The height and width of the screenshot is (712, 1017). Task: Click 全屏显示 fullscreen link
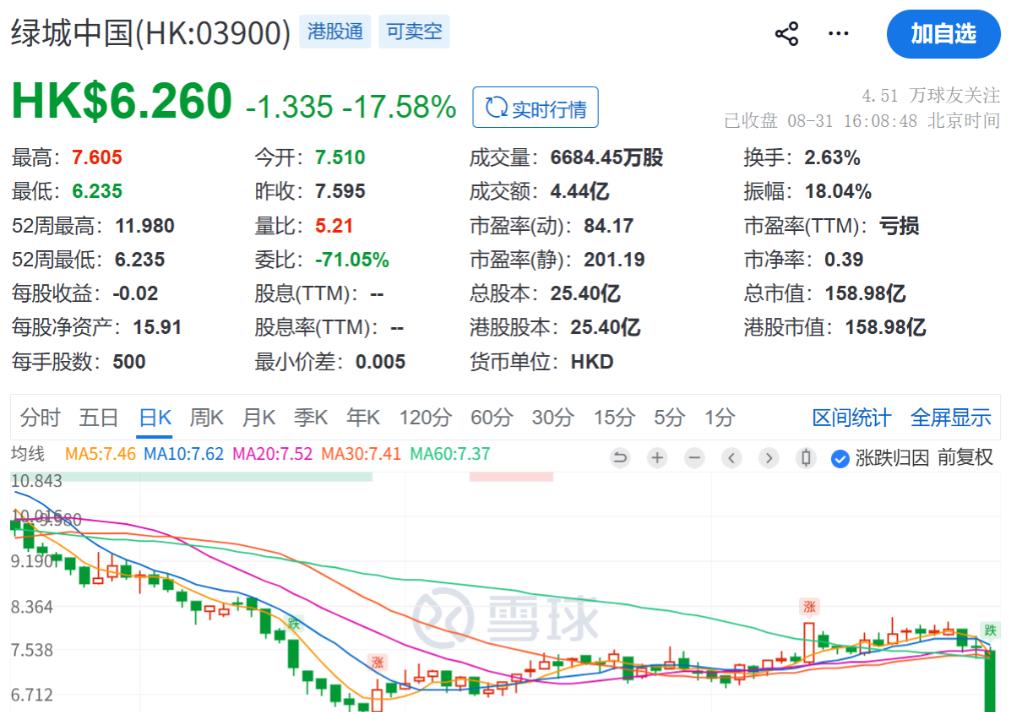tap(951, 418)
